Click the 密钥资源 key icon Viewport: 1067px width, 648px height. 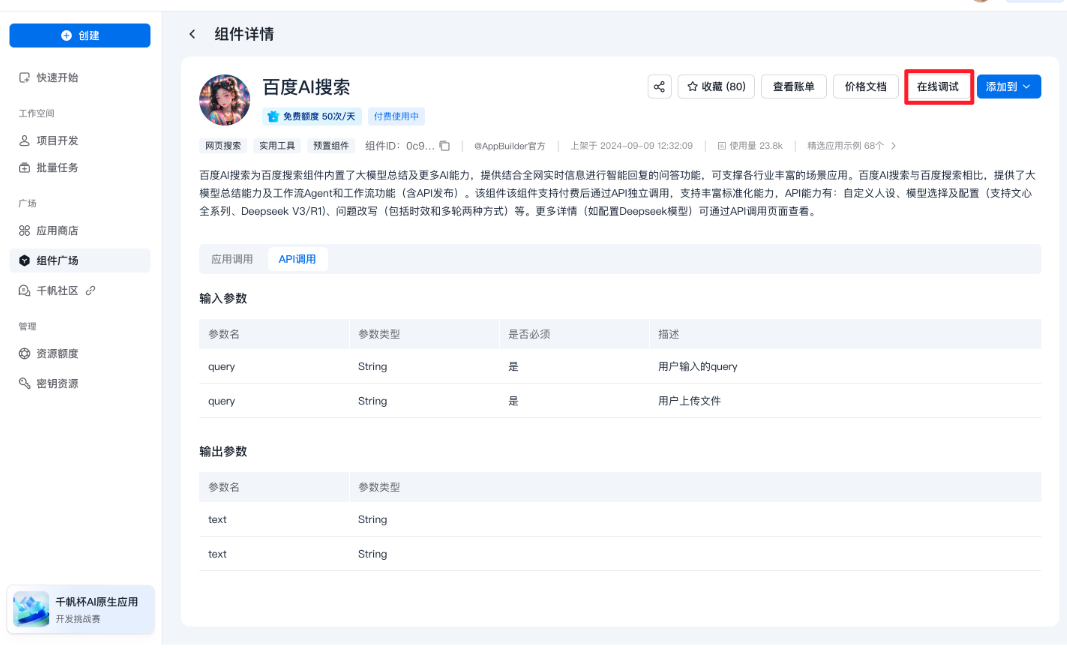point(24,383)
